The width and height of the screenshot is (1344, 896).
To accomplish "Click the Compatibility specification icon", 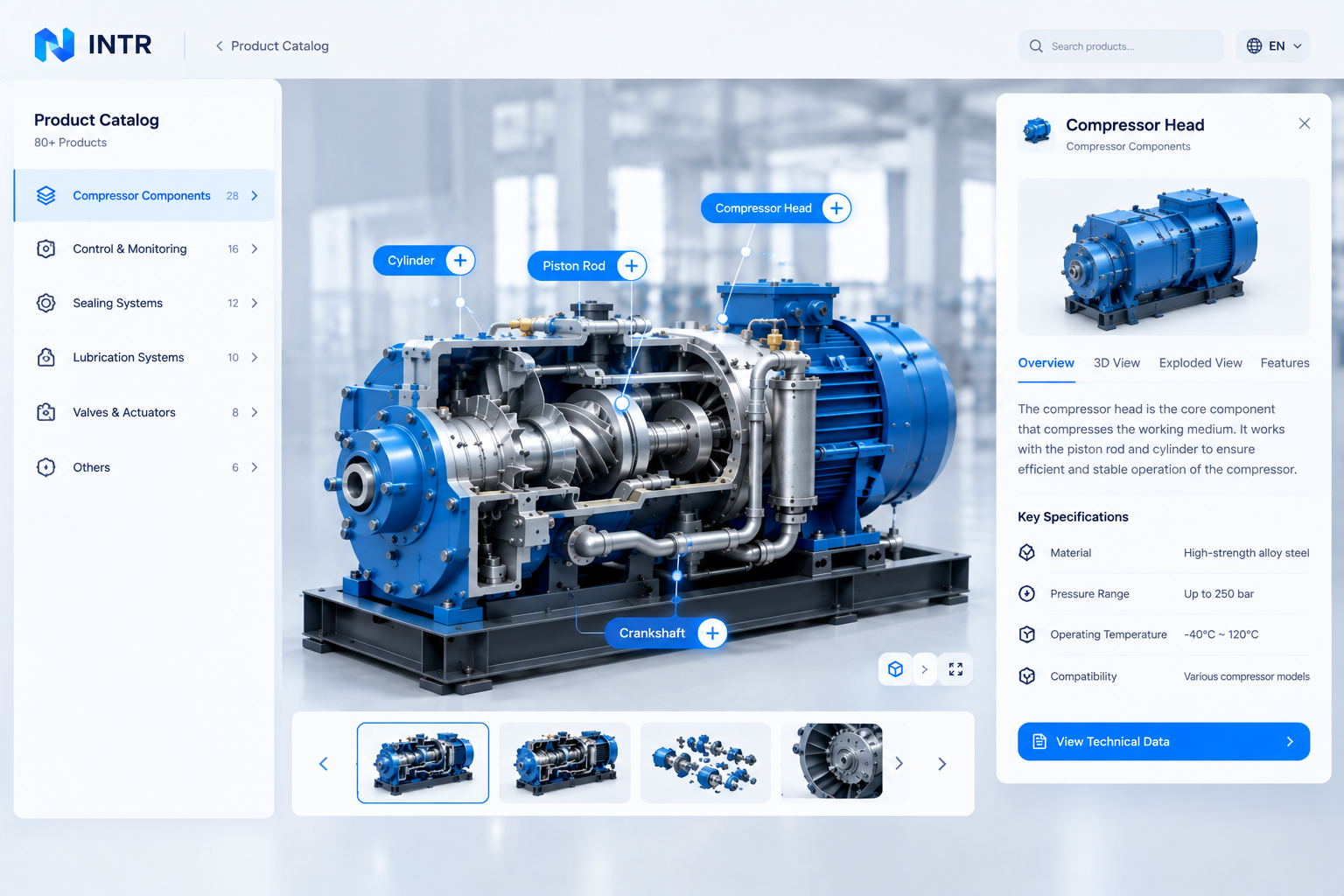I will coord(1027,676).
